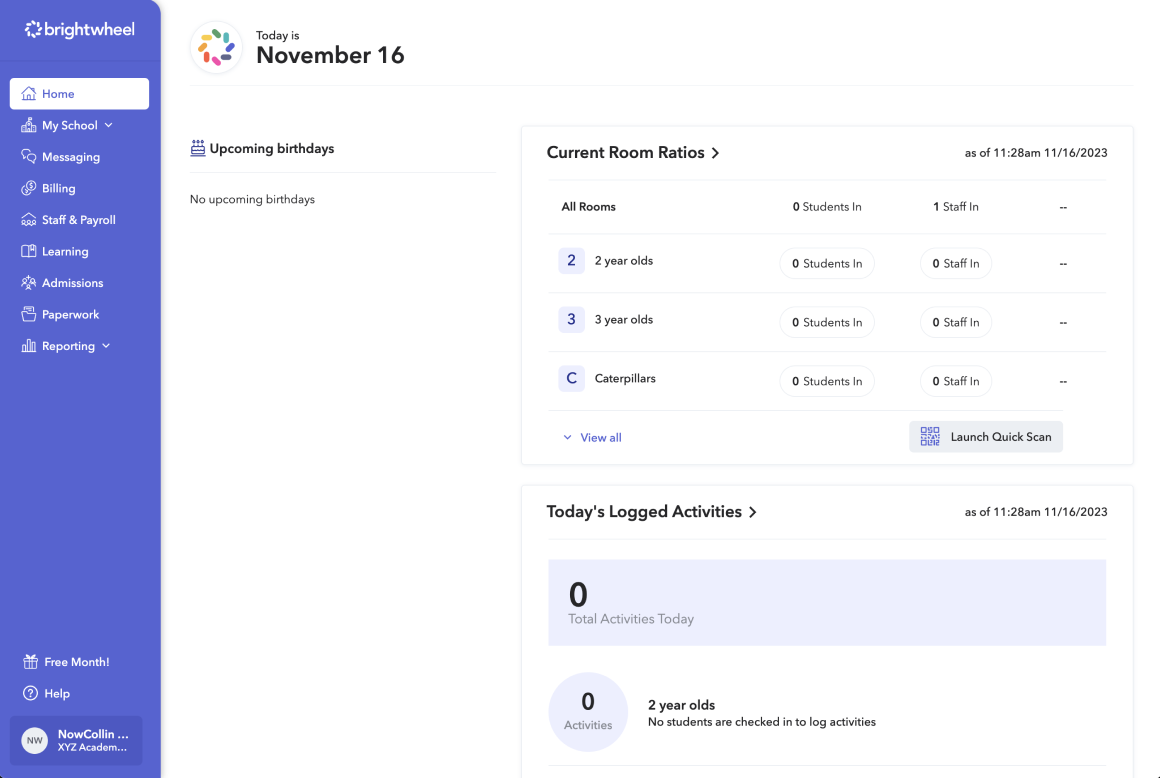Click the View all link

click(x=600, y=437)
